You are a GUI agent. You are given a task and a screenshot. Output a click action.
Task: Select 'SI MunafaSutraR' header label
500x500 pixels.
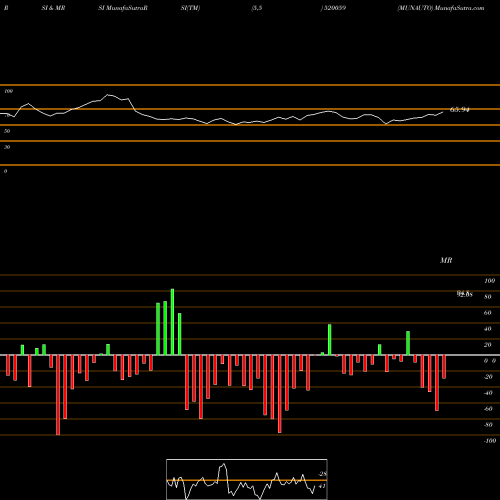point(123,8)
